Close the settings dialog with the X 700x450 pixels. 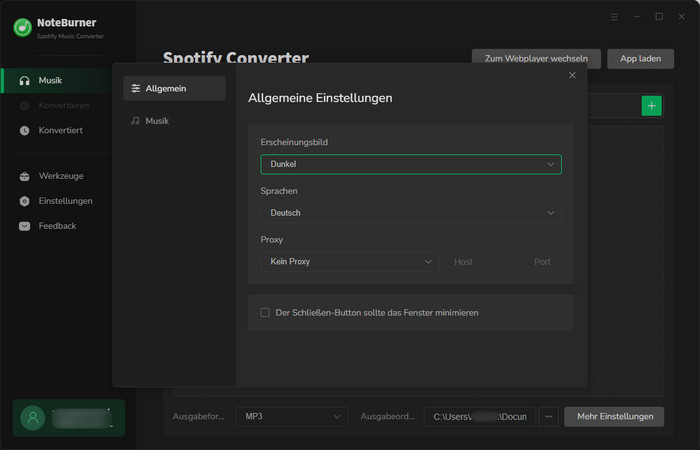[x=572, y=75]
